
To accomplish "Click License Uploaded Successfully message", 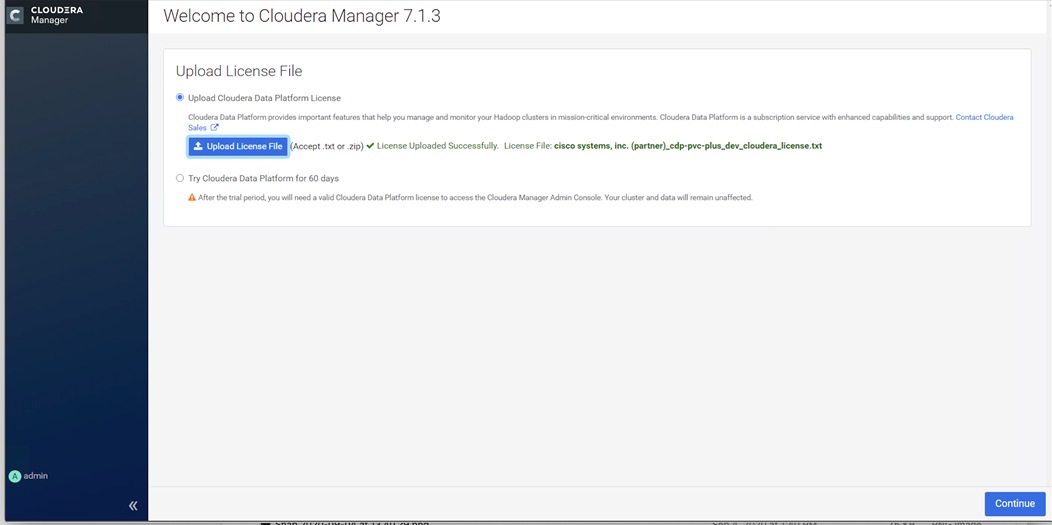I will pyautogui.click(x=437, y=145).
